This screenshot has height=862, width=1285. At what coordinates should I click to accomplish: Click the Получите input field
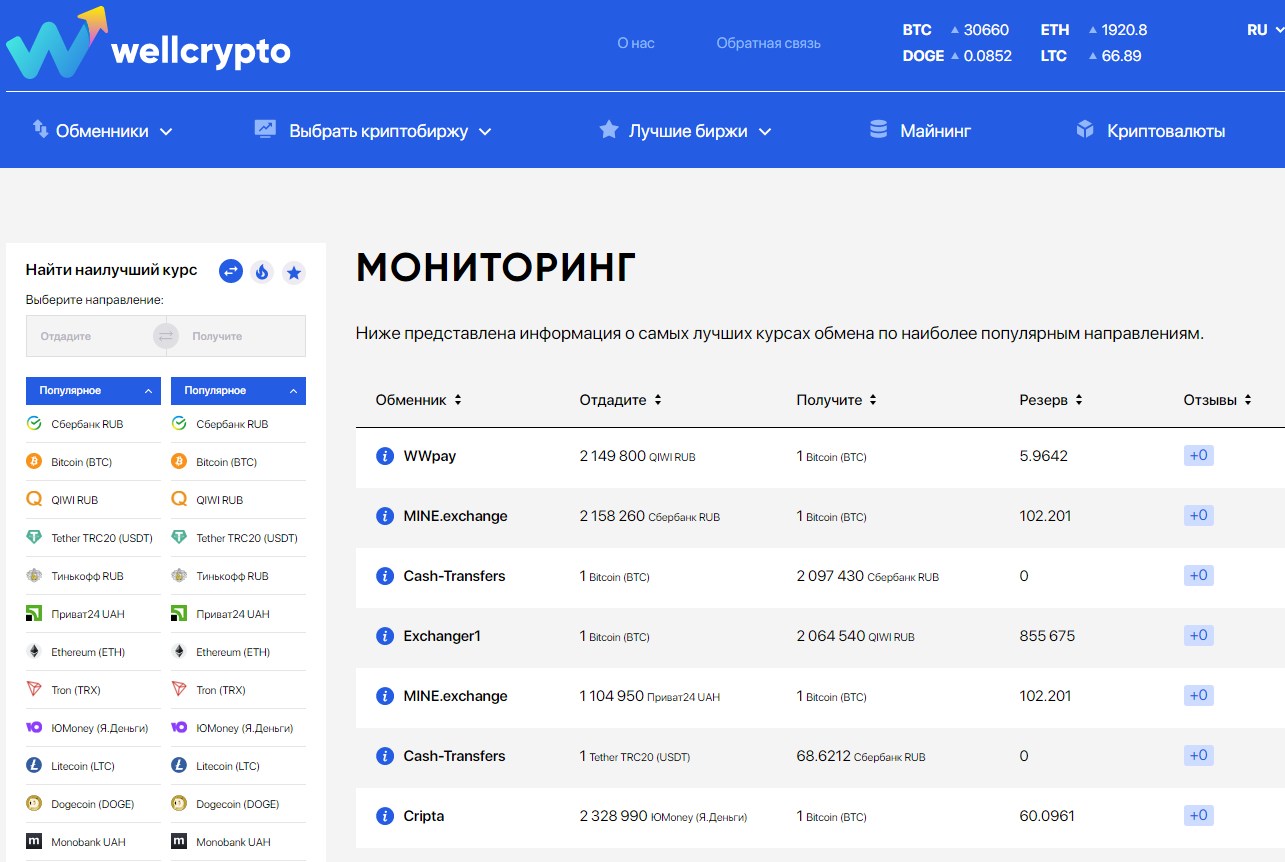click(242, 336)
